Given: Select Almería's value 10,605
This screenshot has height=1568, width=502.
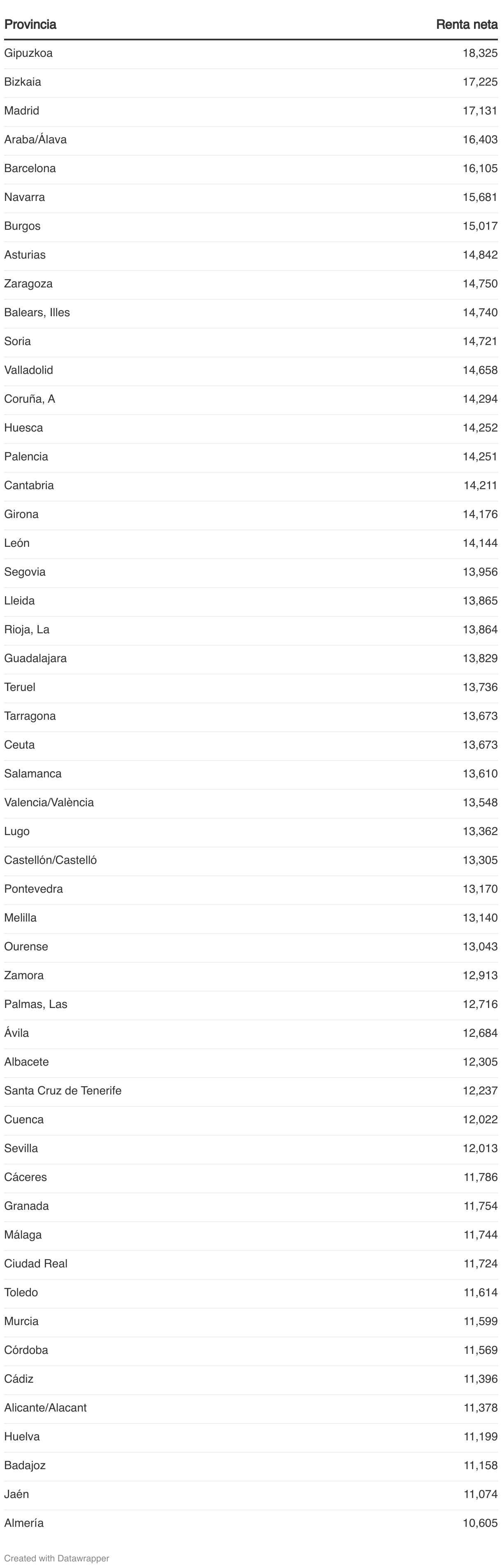Looking at the screenshot, I should pos(479,1523).
